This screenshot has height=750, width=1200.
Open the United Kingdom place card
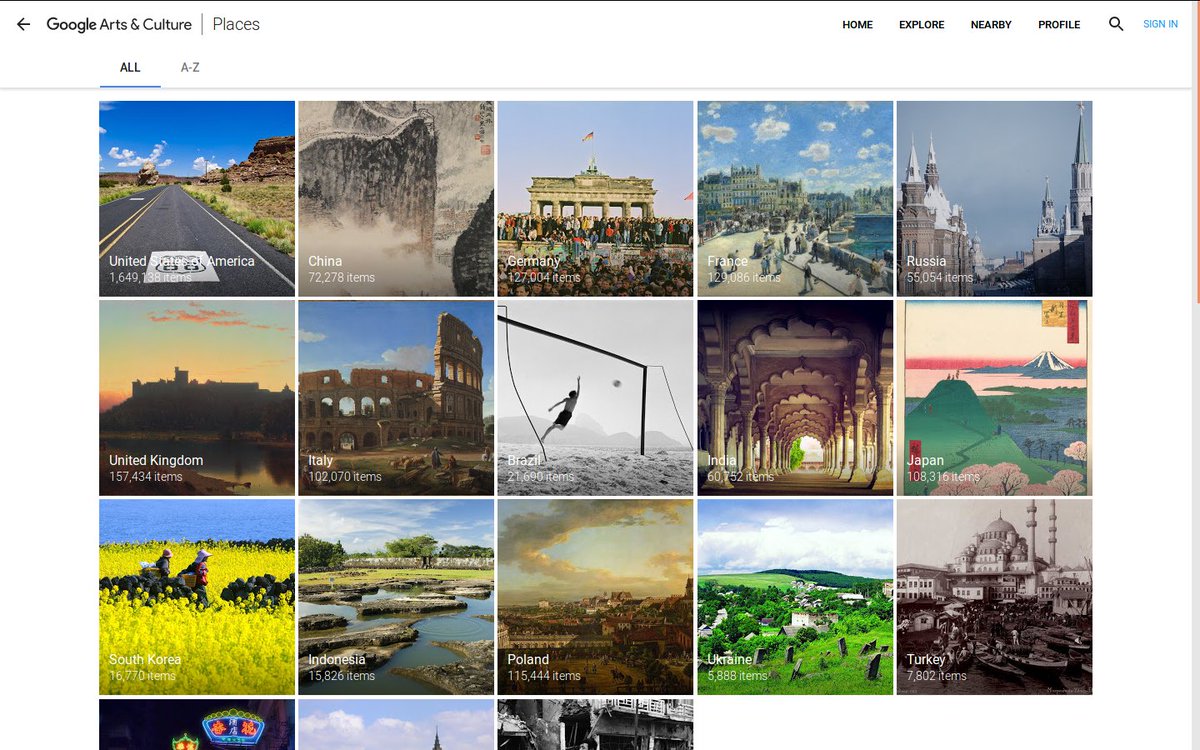point(197,398)
